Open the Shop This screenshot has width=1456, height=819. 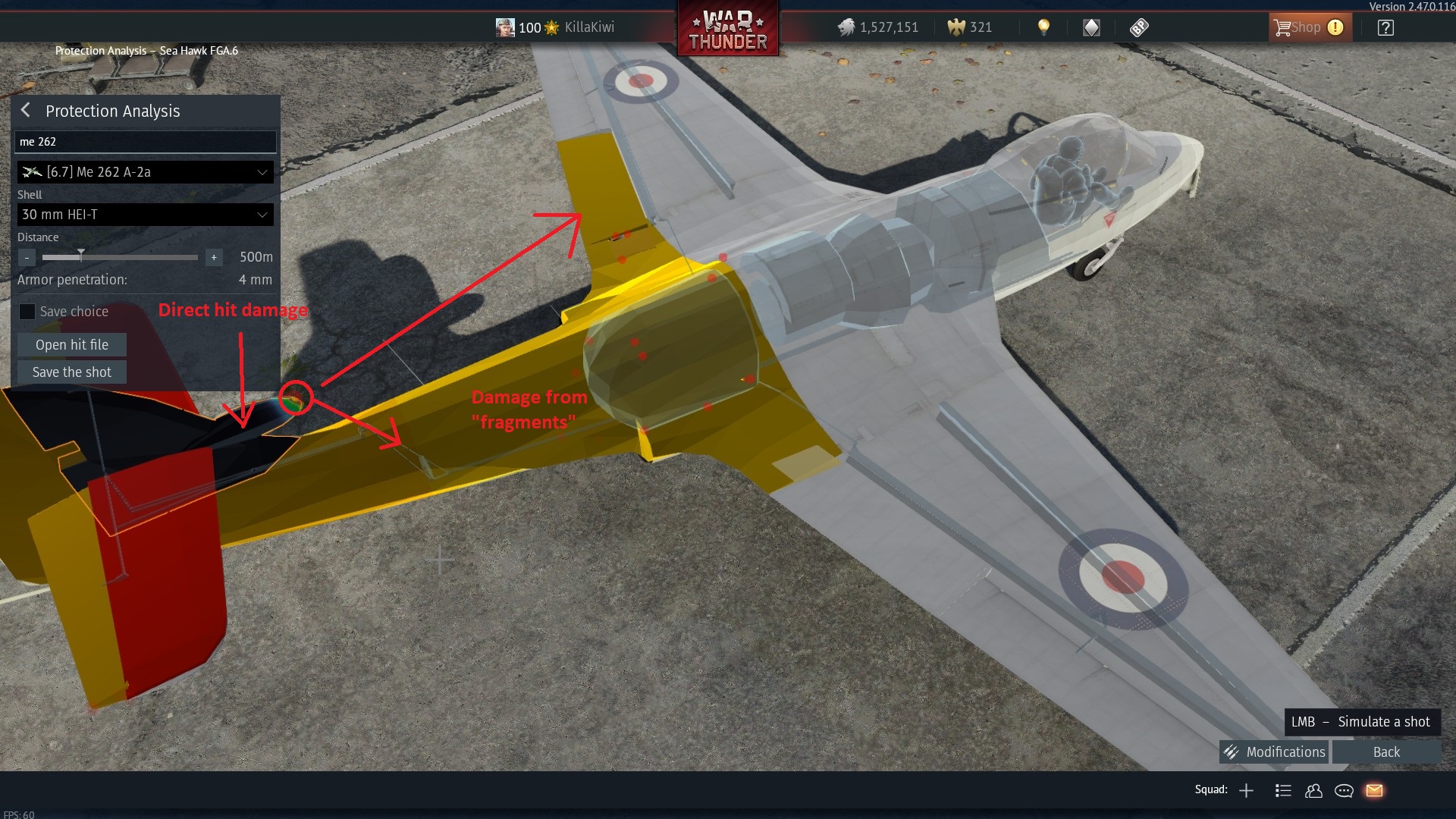pyautogui.click(x=1310, y=27)
